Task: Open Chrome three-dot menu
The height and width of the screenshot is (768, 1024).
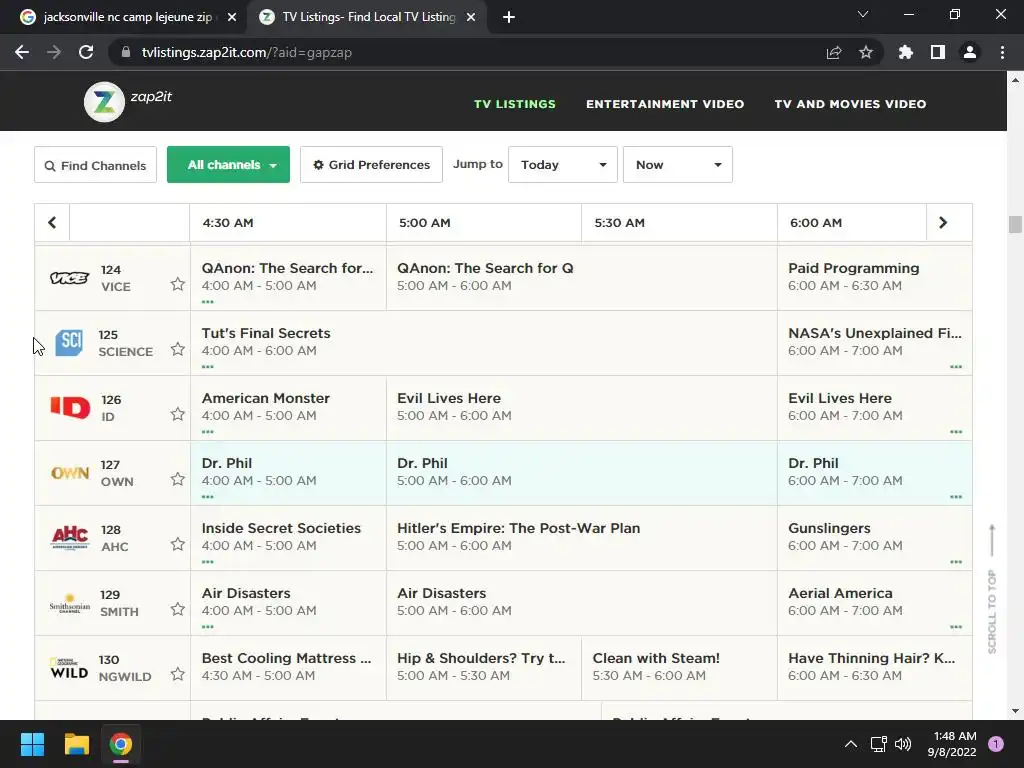Action: click(x=1002, y=52)
